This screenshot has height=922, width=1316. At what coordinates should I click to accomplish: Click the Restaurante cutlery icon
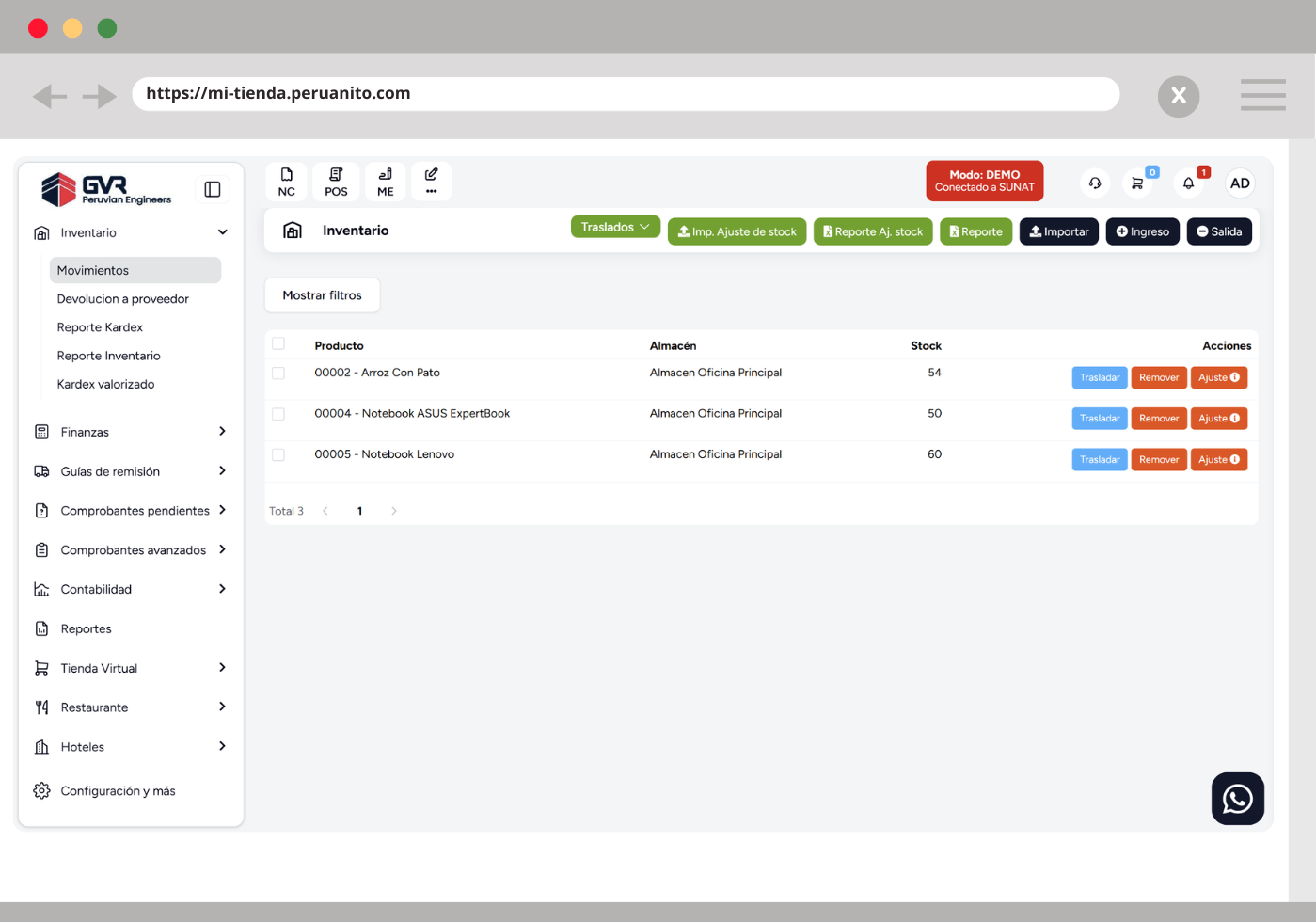41,707
